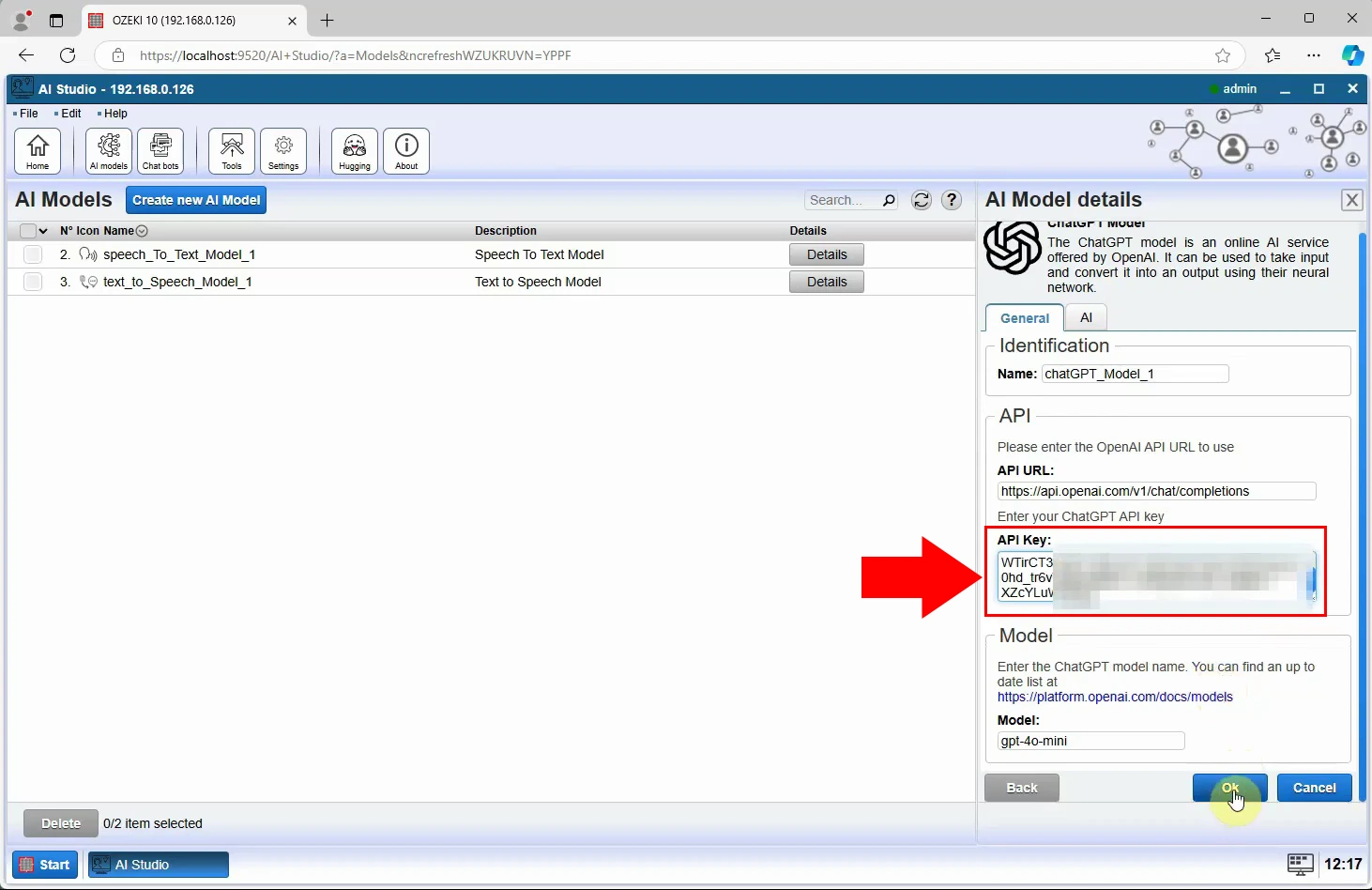Open the platform.openai.com/docs/models link
1372x890 pixels.
(1115, 697)
